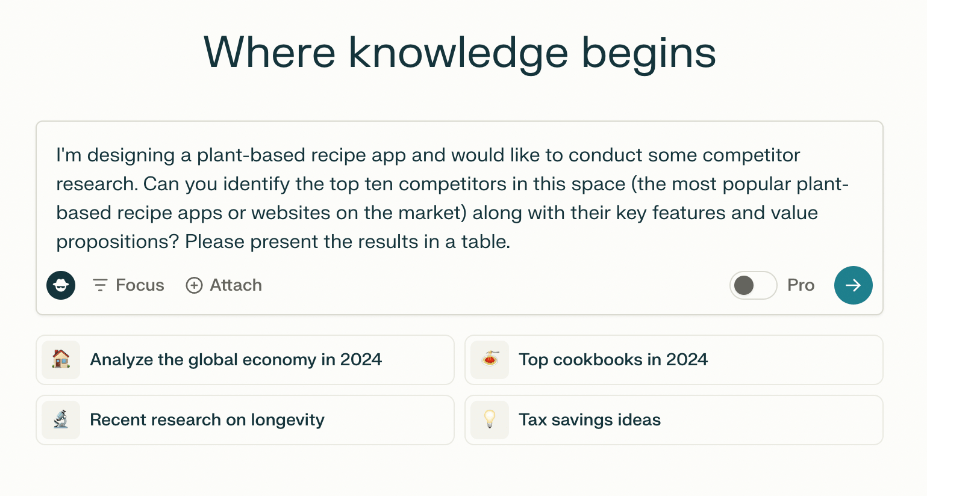This screenshot has width=954, height=496.
Task: Enable the Pro toggle switch
Action: coord(753,285)
